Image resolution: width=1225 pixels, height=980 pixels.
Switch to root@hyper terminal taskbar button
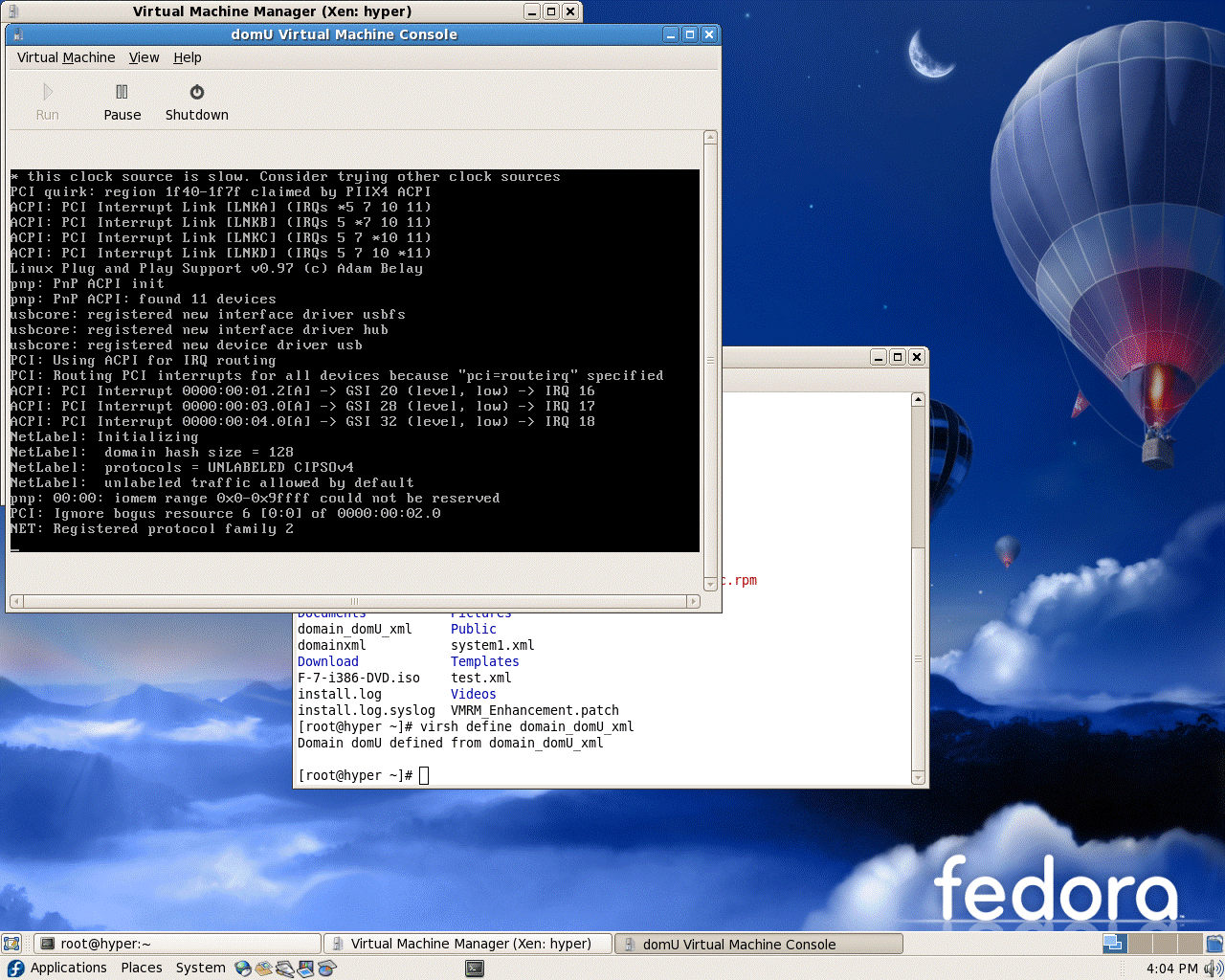pyautogui.click(x=178, y=944)
